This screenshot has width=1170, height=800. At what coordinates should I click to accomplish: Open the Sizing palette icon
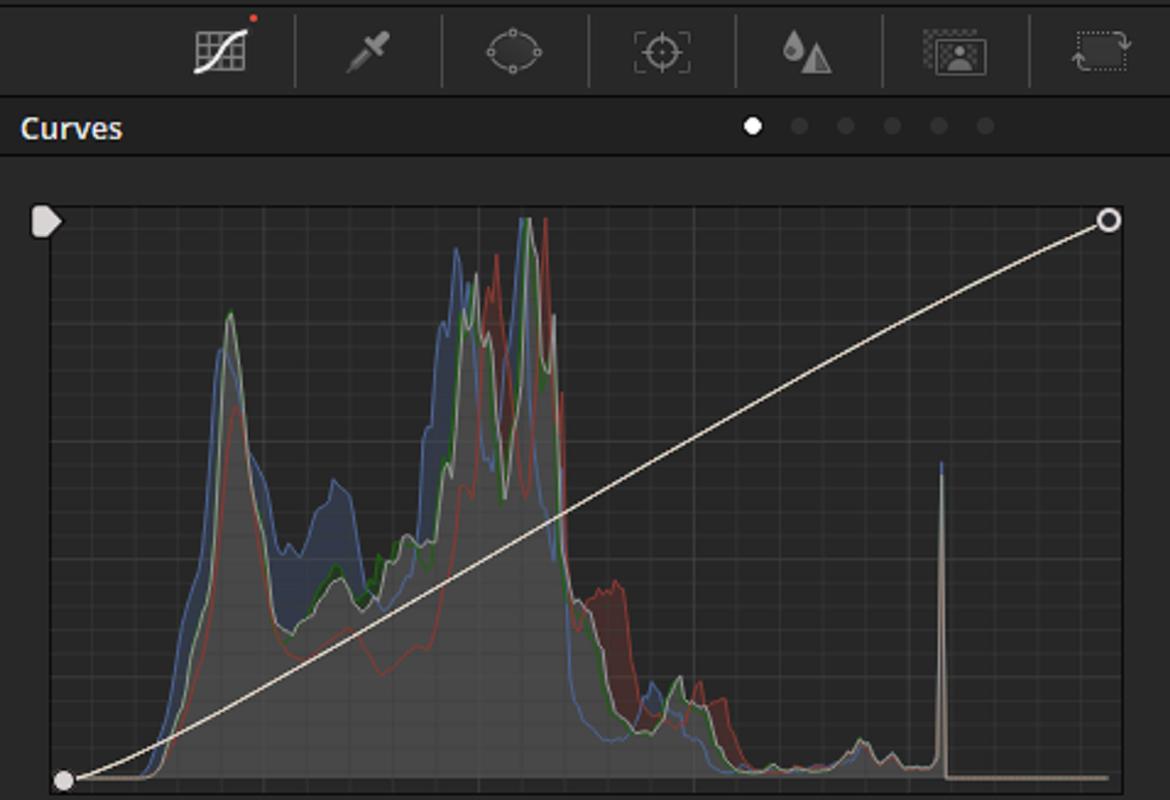click(1101, 51)
